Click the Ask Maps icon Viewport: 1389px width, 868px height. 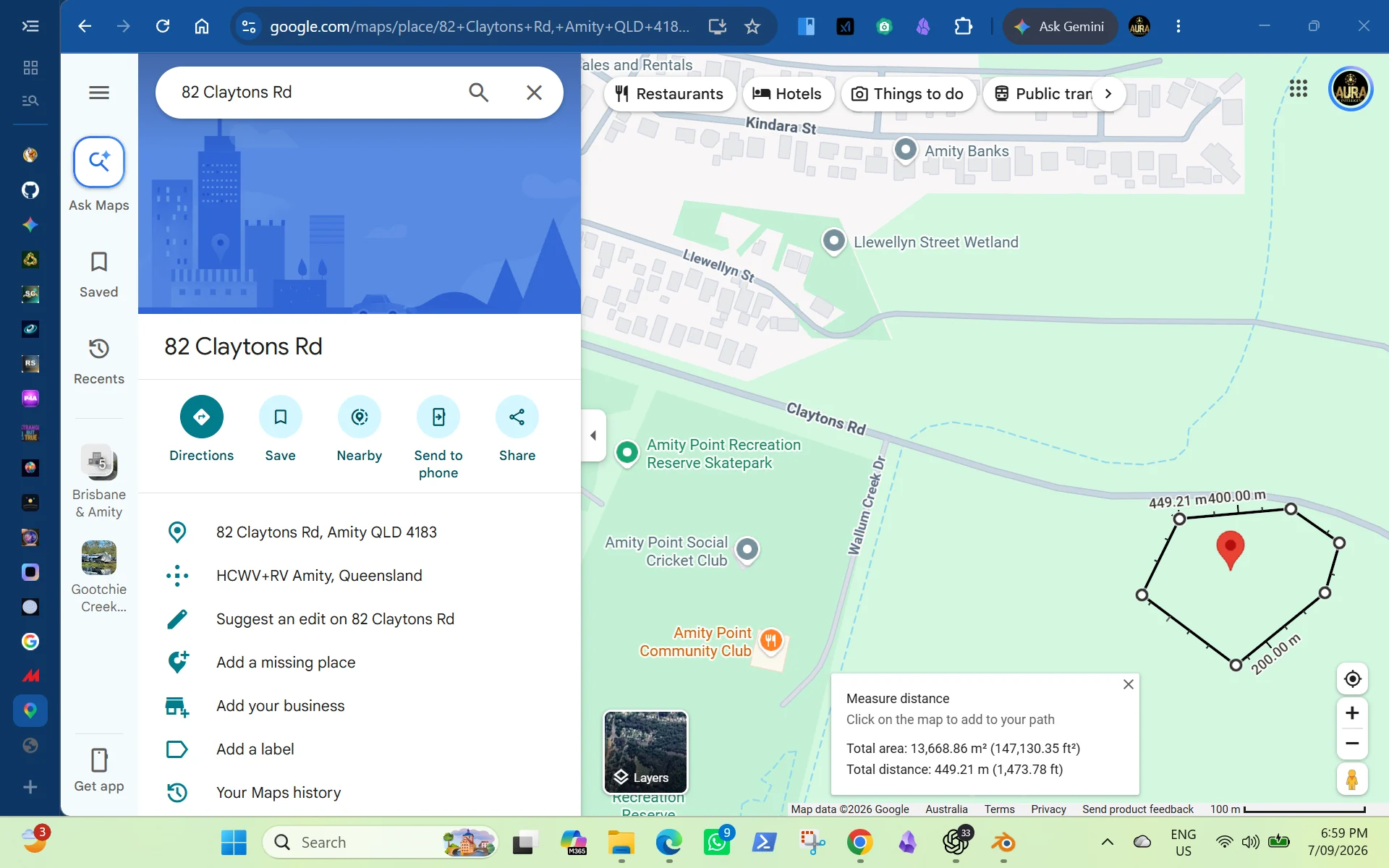pos(99,161)
